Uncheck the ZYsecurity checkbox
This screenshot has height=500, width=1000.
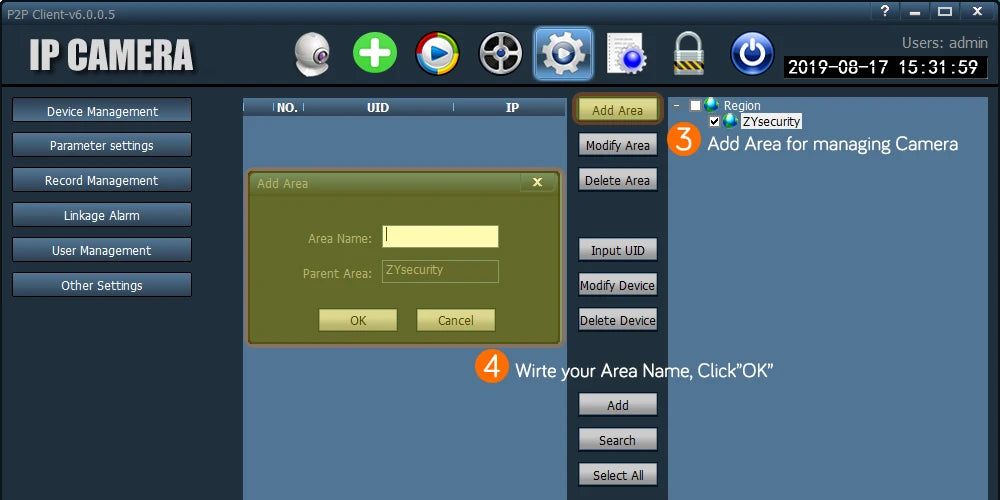[714, 121]
